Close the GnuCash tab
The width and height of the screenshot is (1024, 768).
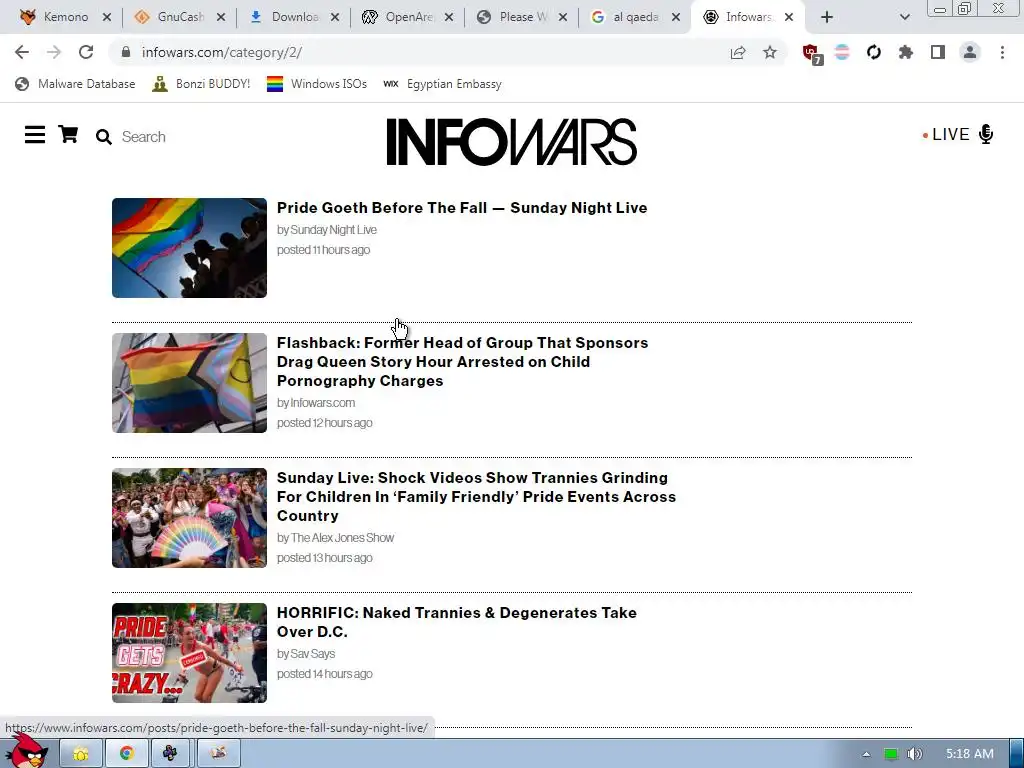pyautogui.click(x=221, y=17)
